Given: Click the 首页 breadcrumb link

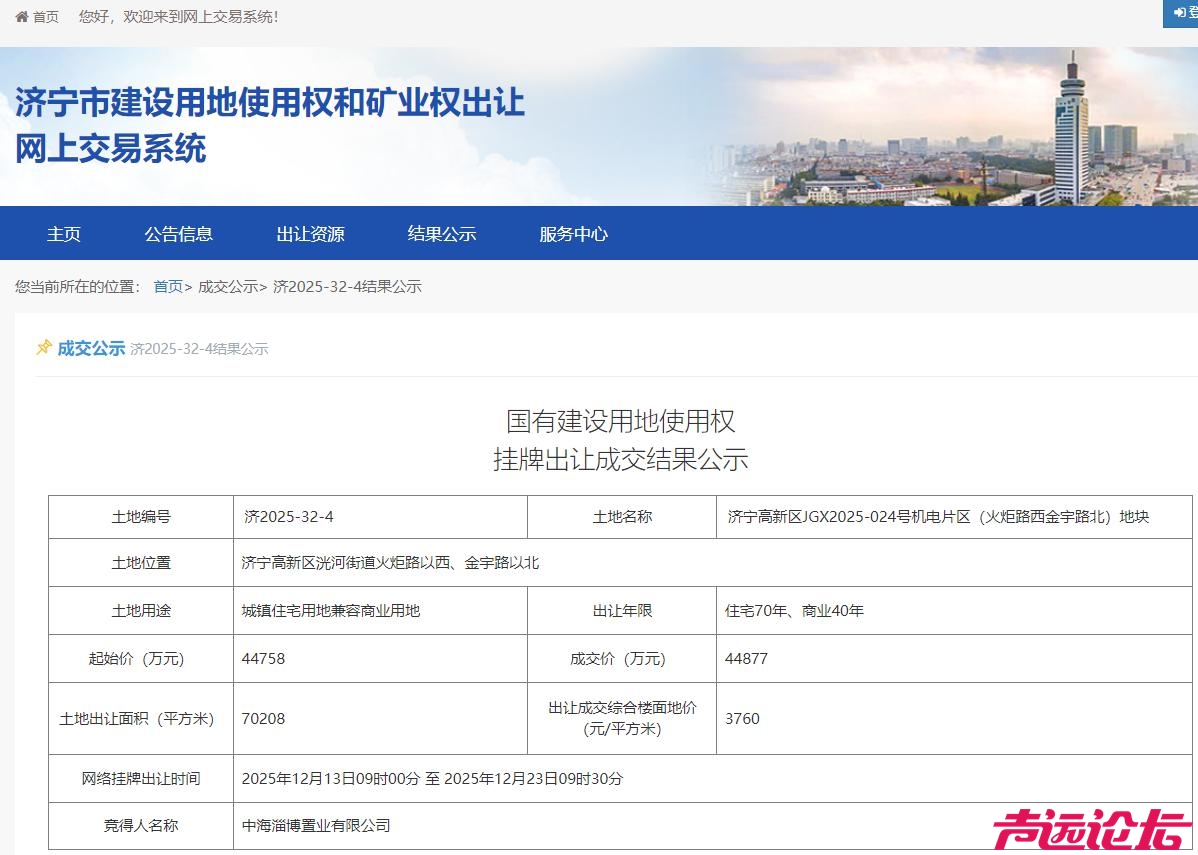Looking at the screenshot, I should [x=167, y=286].
